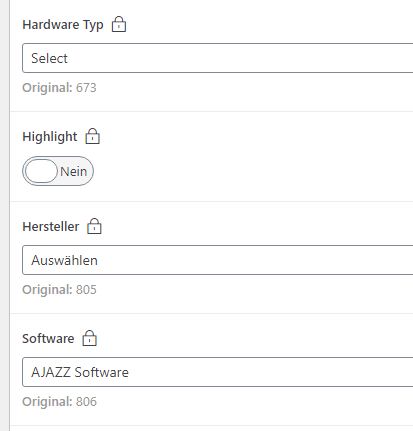Click the Software field label
The height and width of the screenshot is (431, 413).
(48, 339)
